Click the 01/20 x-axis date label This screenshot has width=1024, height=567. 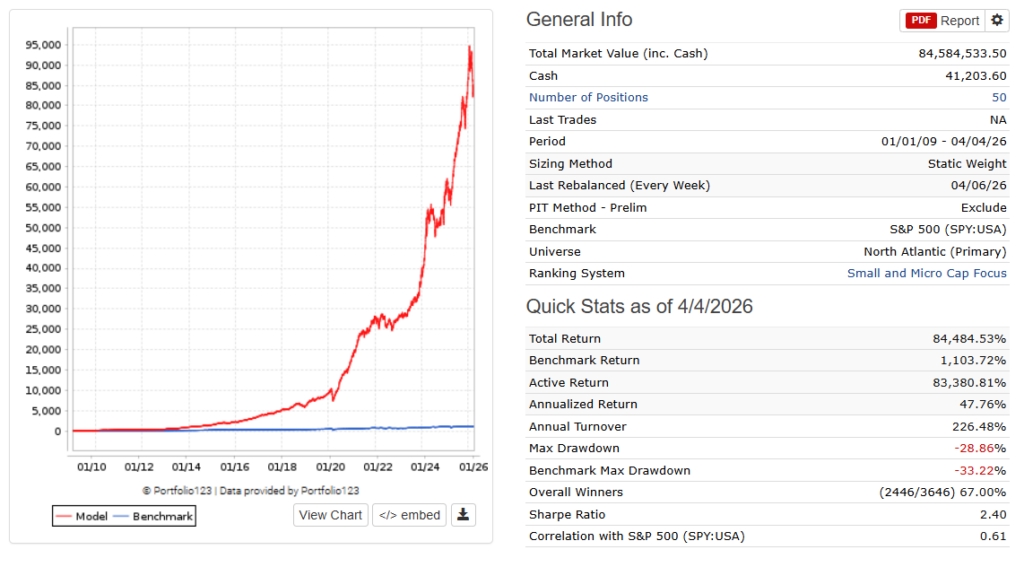pos(330,466)
